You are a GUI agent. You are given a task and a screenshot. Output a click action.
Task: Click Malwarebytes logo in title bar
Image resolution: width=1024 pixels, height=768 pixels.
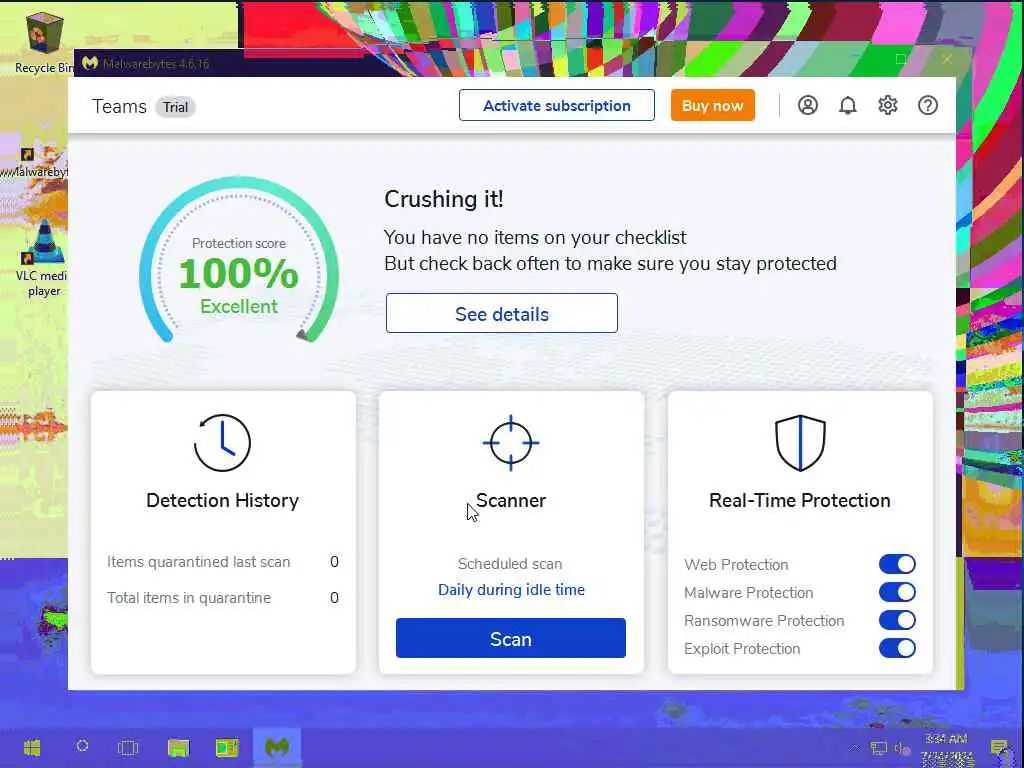click(x=90, y=63)
